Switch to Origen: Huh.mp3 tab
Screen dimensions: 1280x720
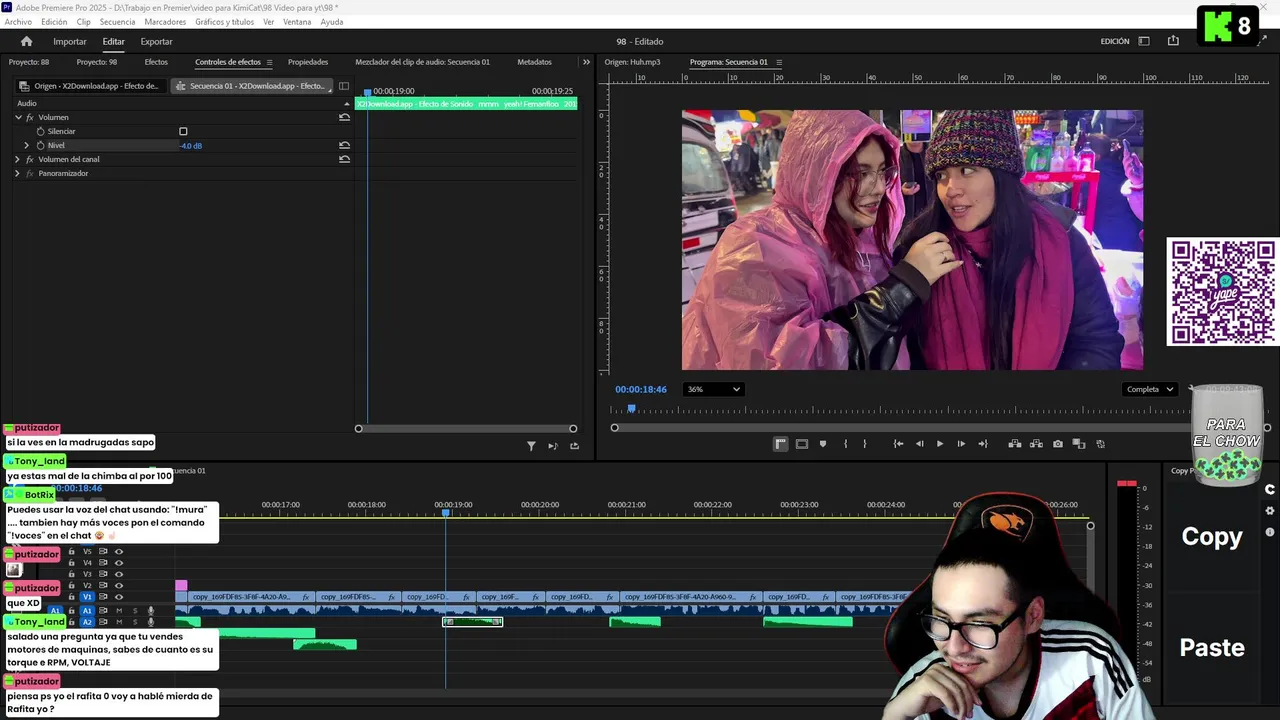pyautogui.click(x=632, y=62)
